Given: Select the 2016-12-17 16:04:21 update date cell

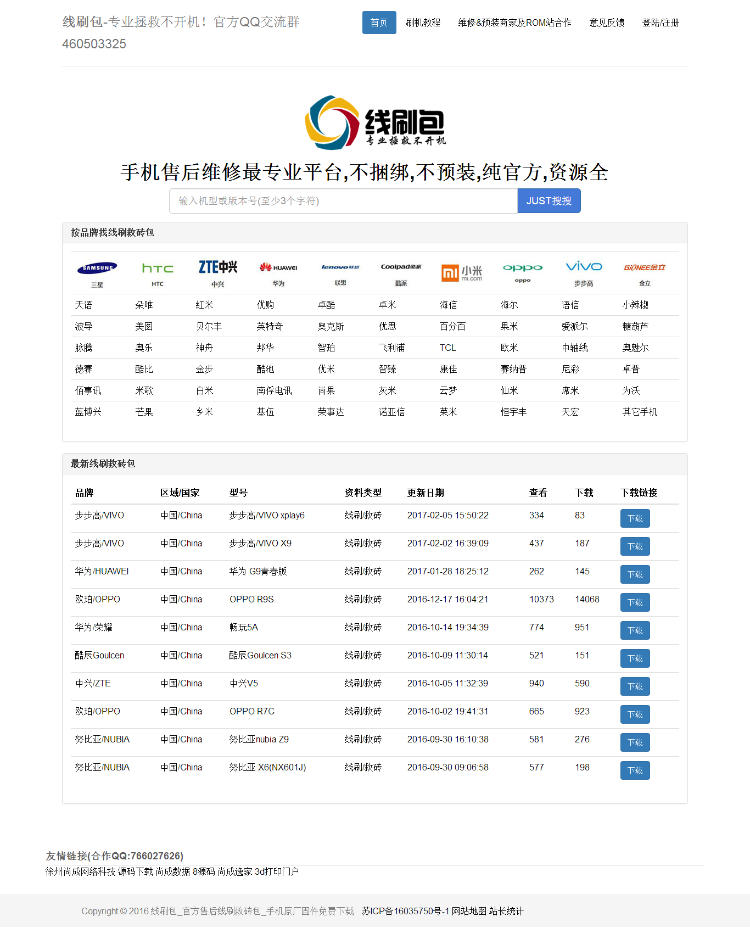Looking at the screenshot, I should point(448,600).
